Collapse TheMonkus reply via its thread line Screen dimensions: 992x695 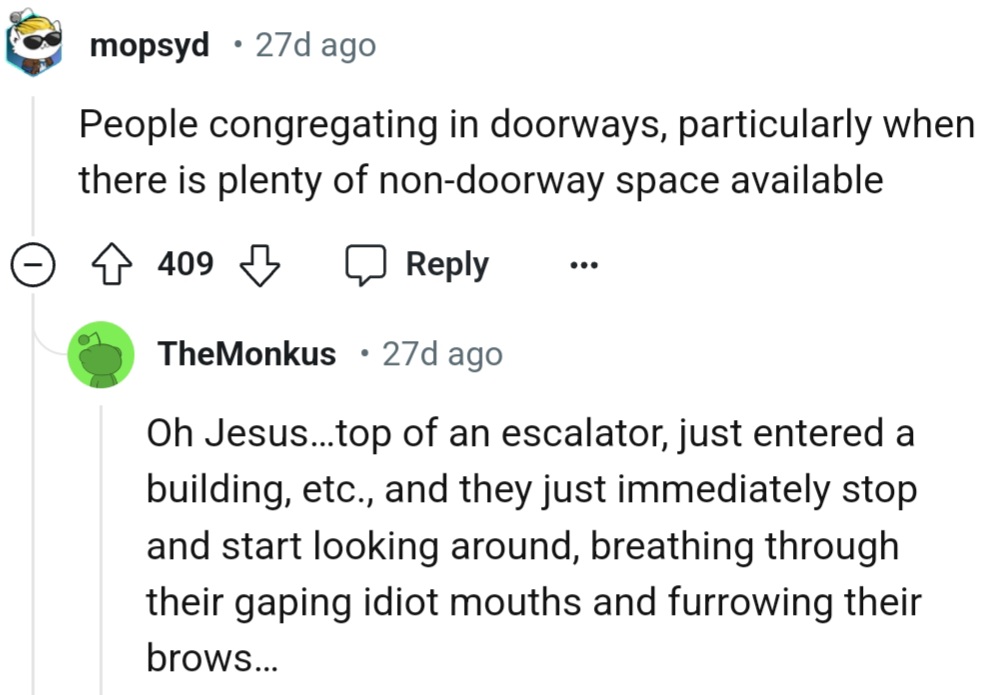100,540
